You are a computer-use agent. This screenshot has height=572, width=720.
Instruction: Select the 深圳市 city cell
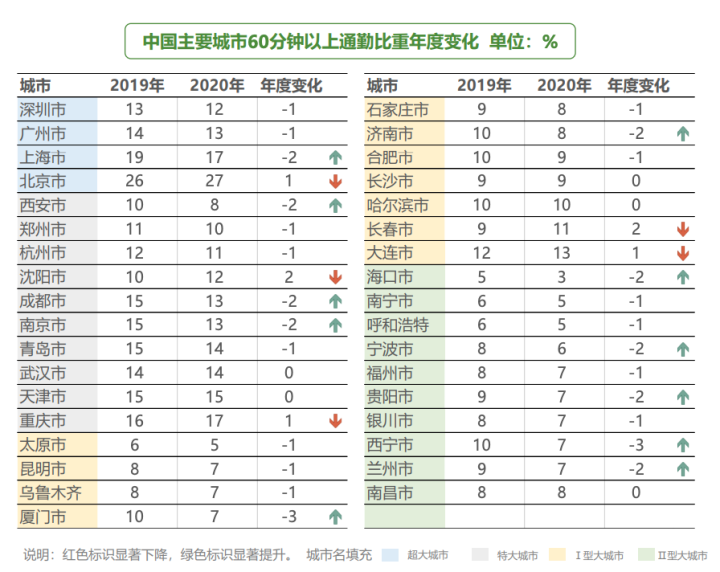[44, 109]
